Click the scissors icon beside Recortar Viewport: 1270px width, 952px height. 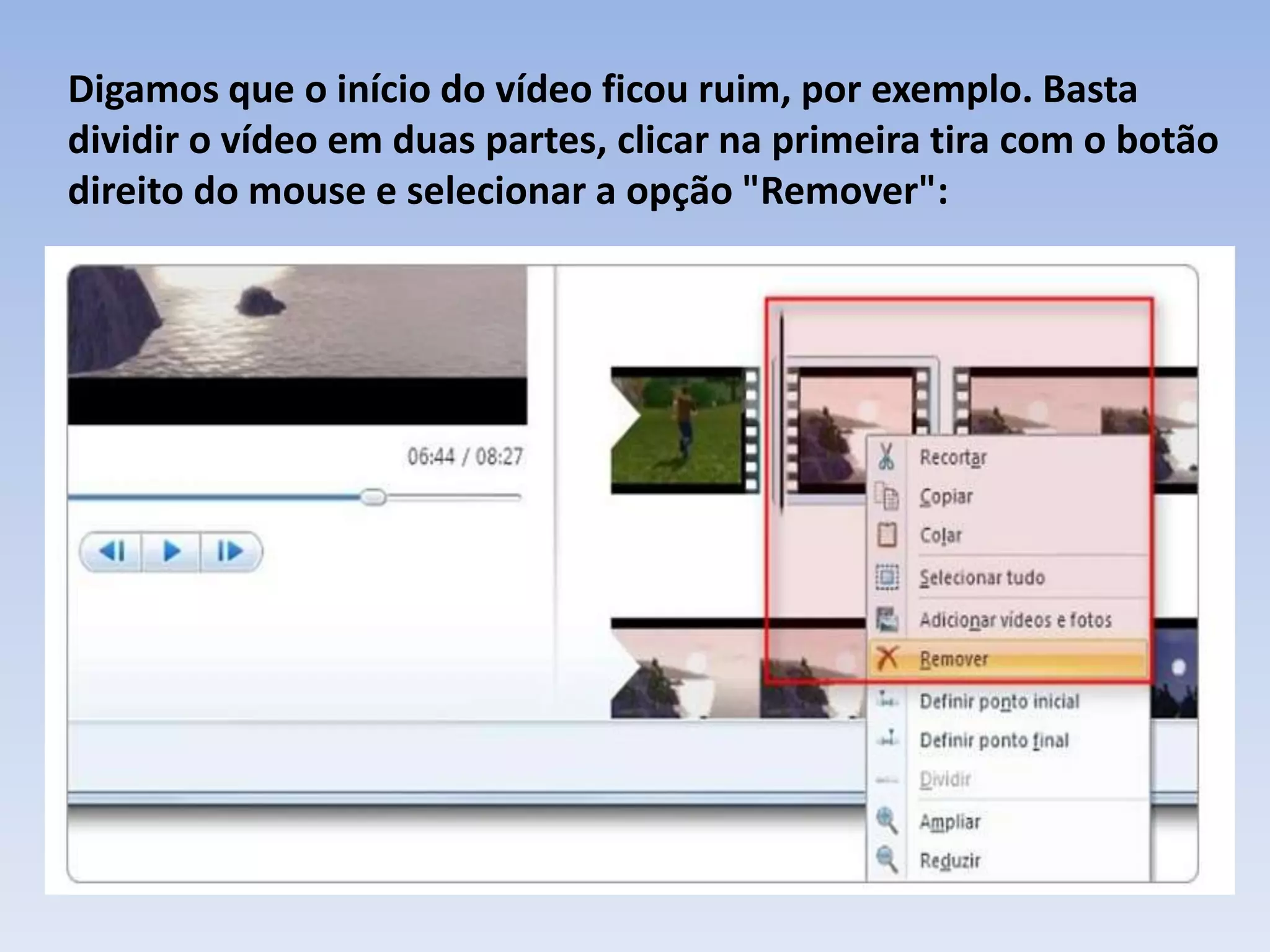pyautogui.click(x=886, y=457)
